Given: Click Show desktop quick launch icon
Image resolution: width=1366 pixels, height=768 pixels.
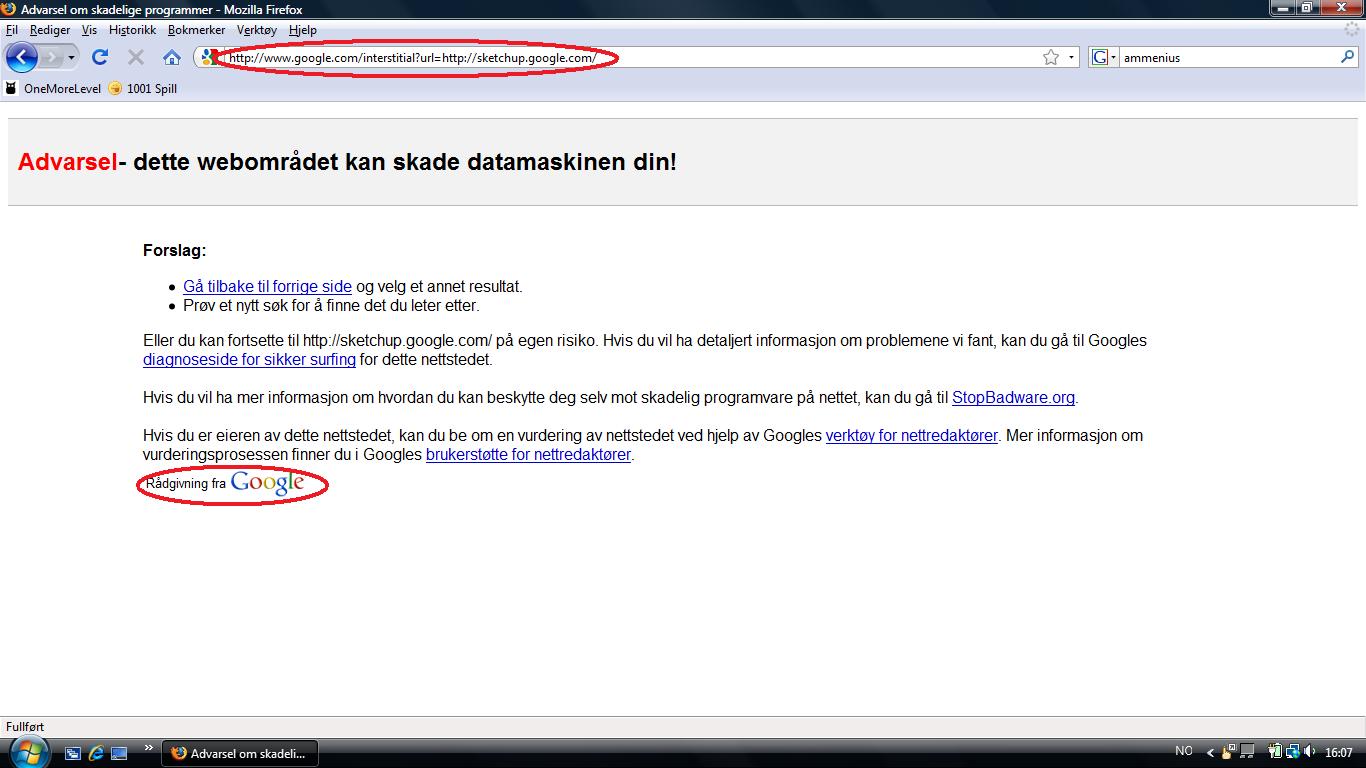Looking at the screenshot, I should pyautogui.click(x=119, y=753).
